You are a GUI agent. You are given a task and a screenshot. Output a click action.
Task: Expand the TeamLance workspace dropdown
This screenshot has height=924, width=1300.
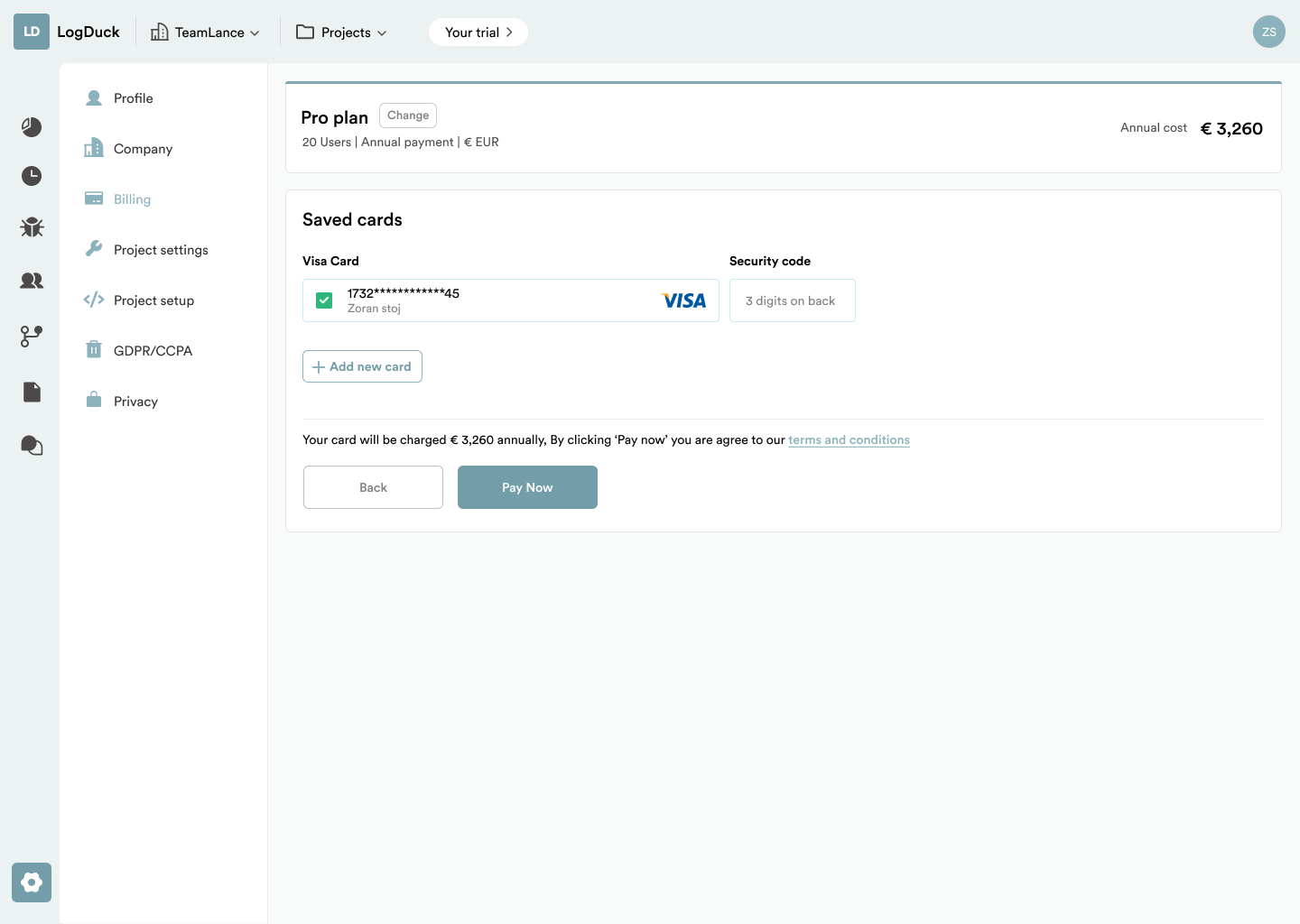(x=206, y=32)
